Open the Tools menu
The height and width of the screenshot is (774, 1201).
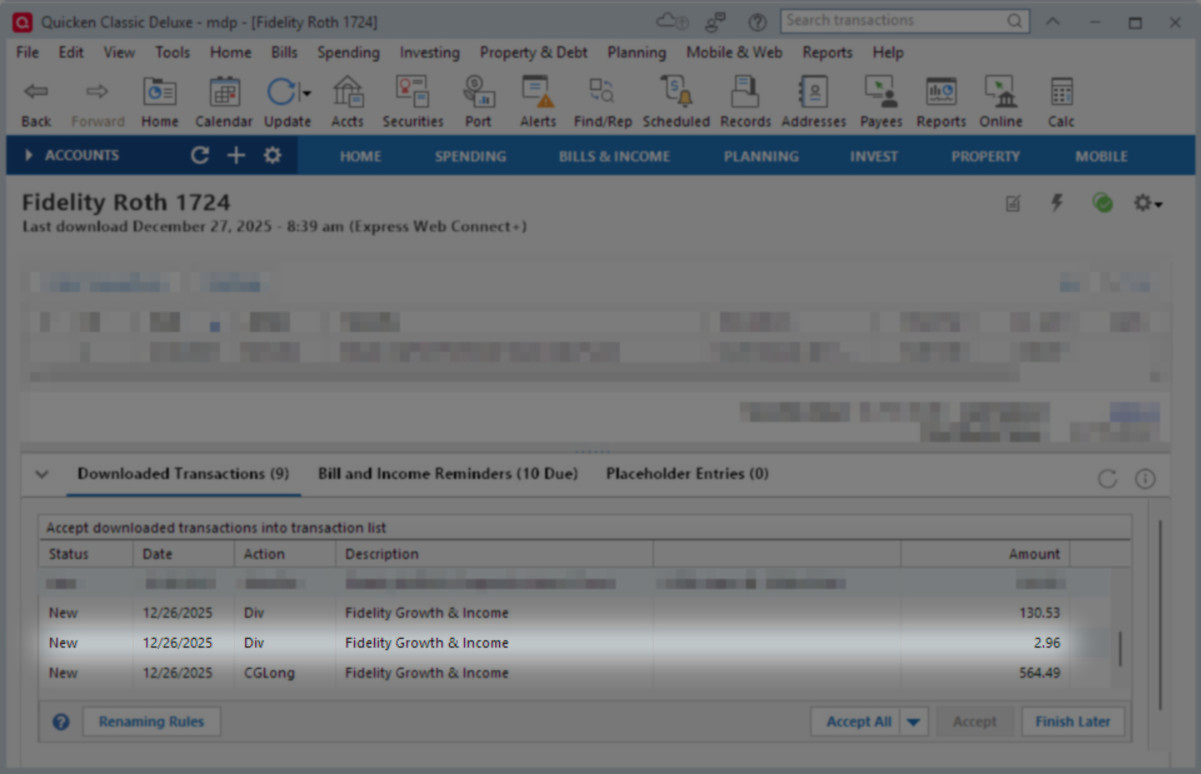[x=172, y=52]
